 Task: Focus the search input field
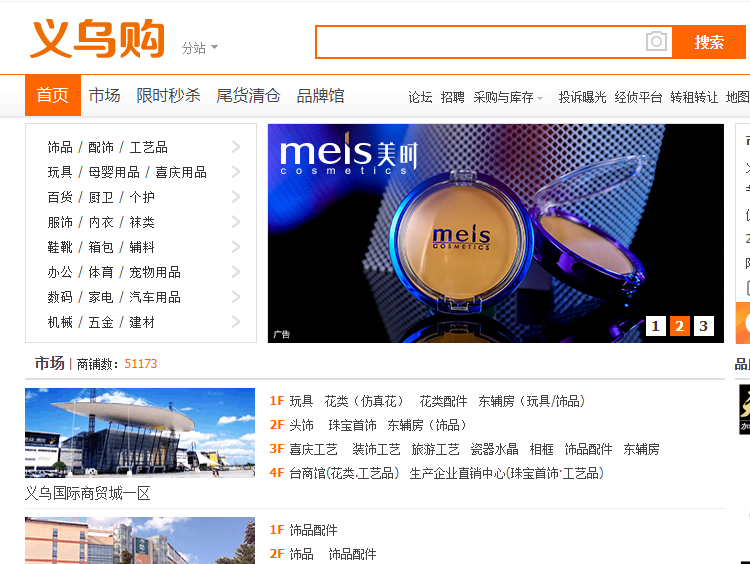click(480, 42)
